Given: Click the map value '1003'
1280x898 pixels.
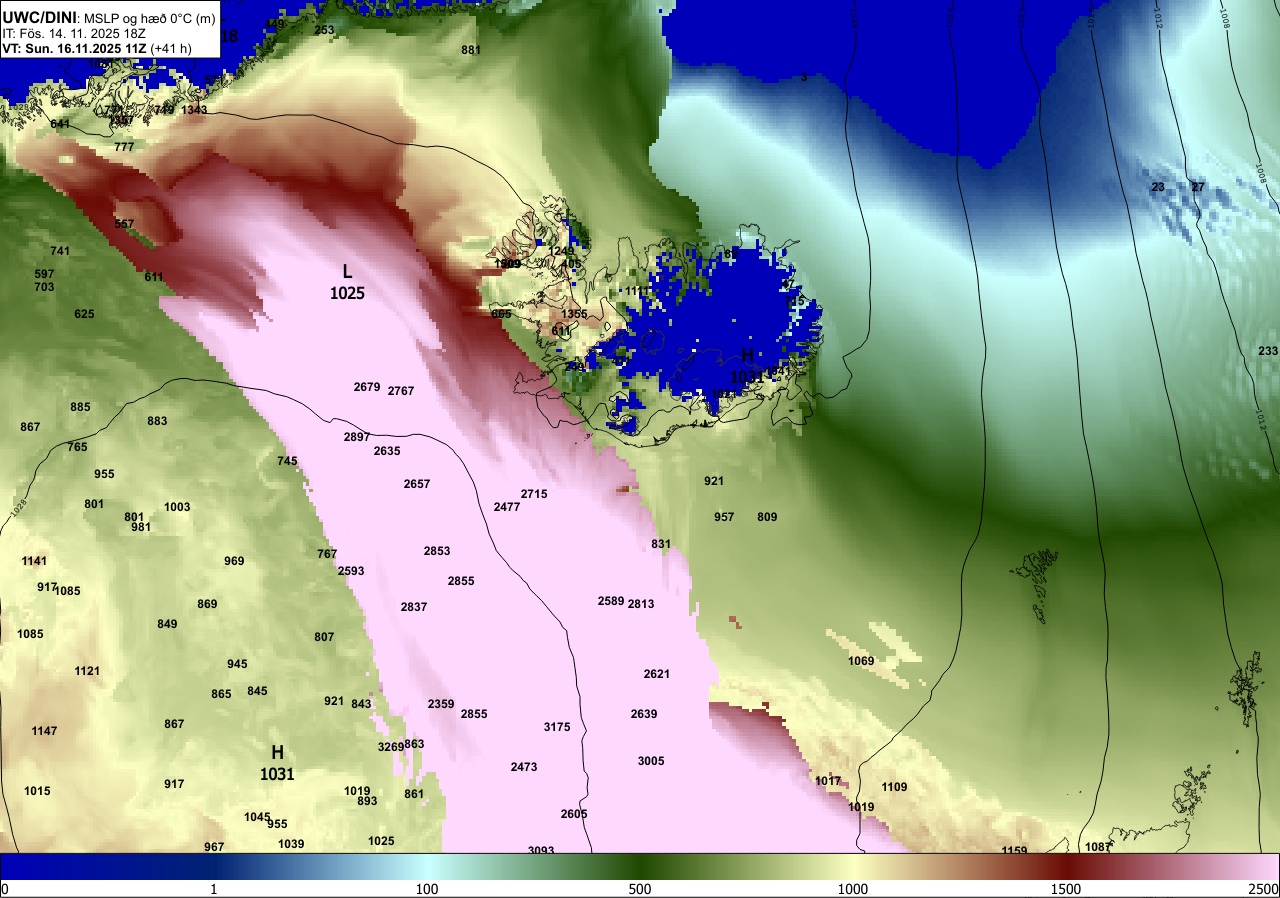Looking at the screenshot, I should (x=177, y=507).
